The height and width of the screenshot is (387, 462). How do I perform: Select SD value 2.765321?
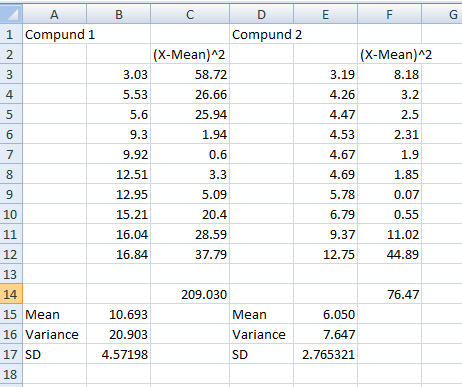tap(326, 354)
